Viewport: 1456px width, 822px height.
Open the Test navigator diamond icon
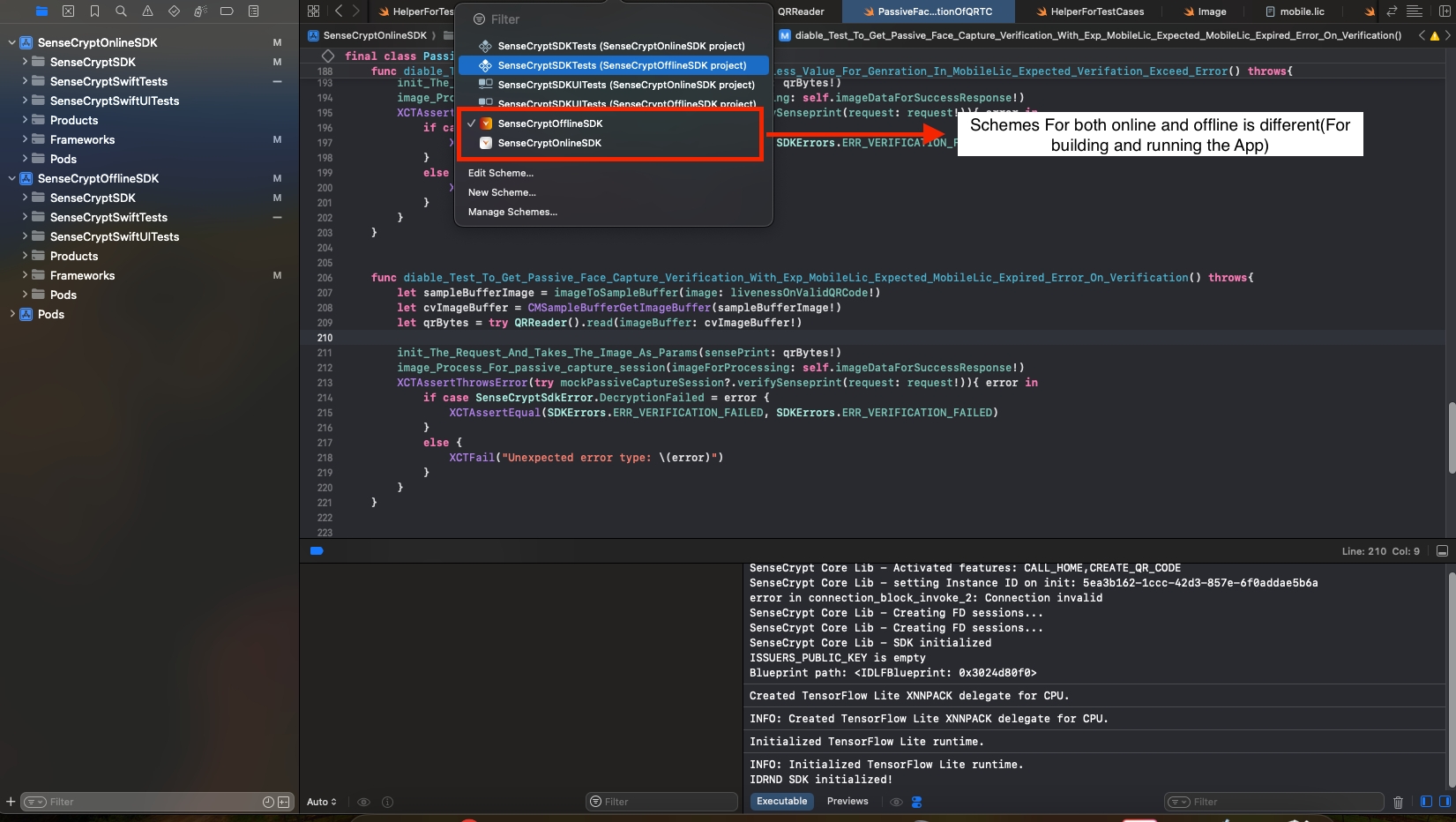(174, 11)
